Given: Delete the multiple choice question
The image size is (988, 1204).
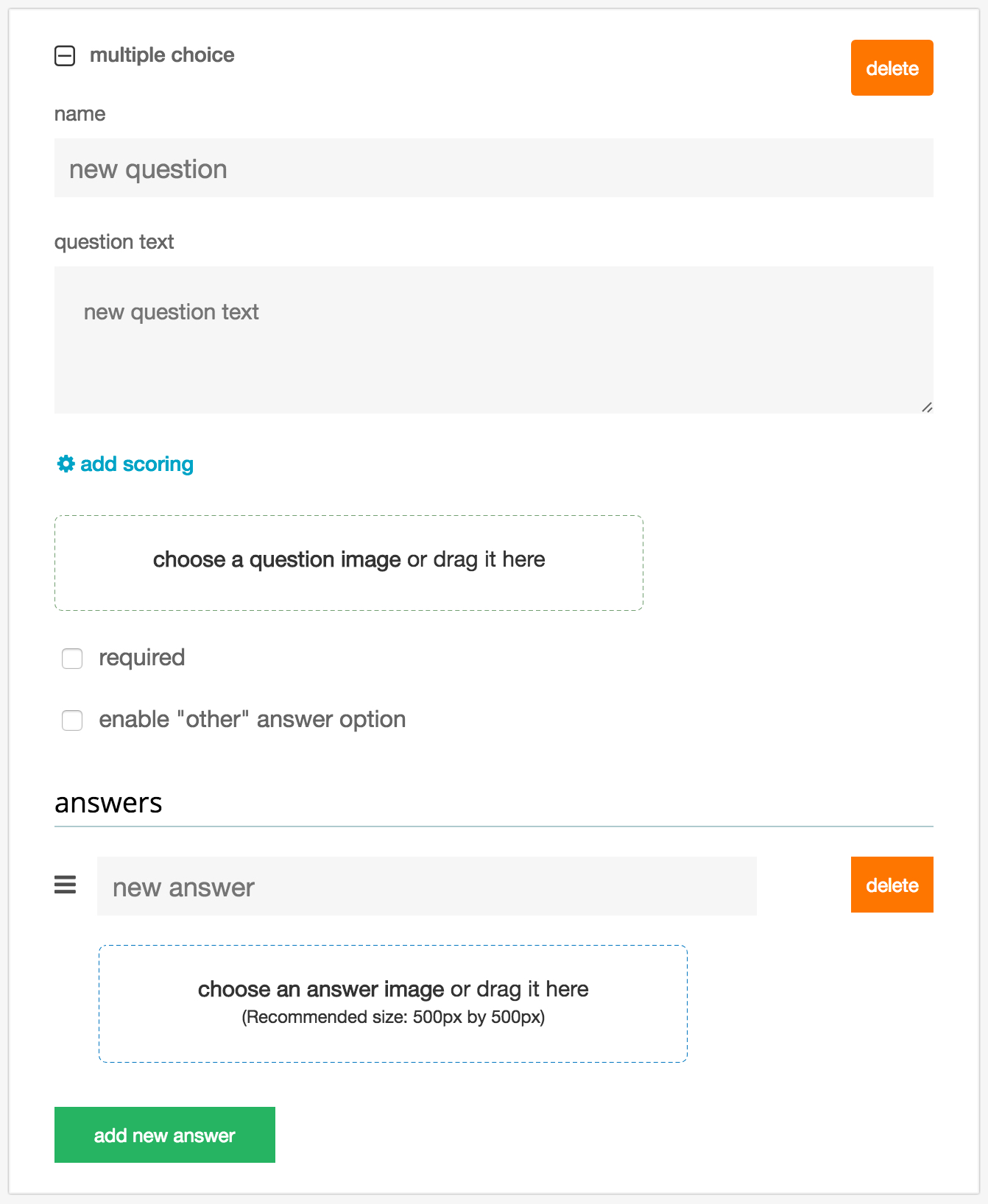Looking at the screenshot, I should 892,68.
